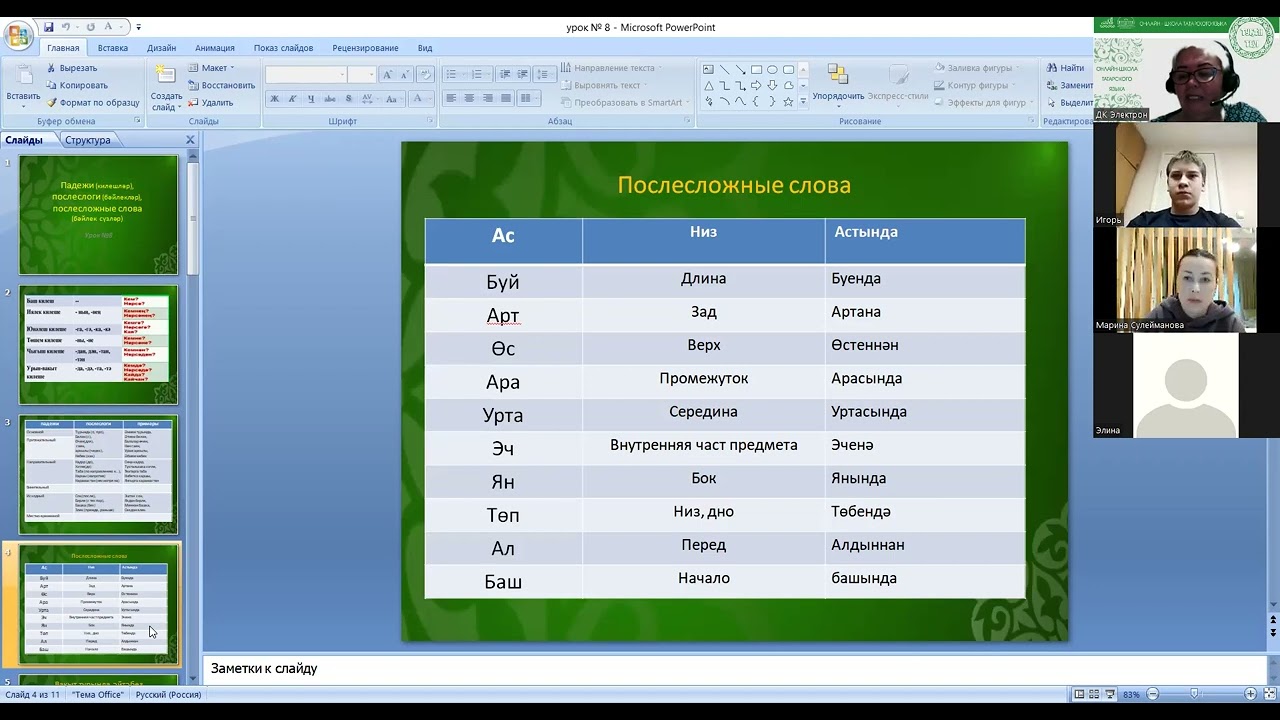Click Найти (Find) button
The width and height of the screenshot is (1280, 720).
pyautogui.click(x=1065, y=68)
